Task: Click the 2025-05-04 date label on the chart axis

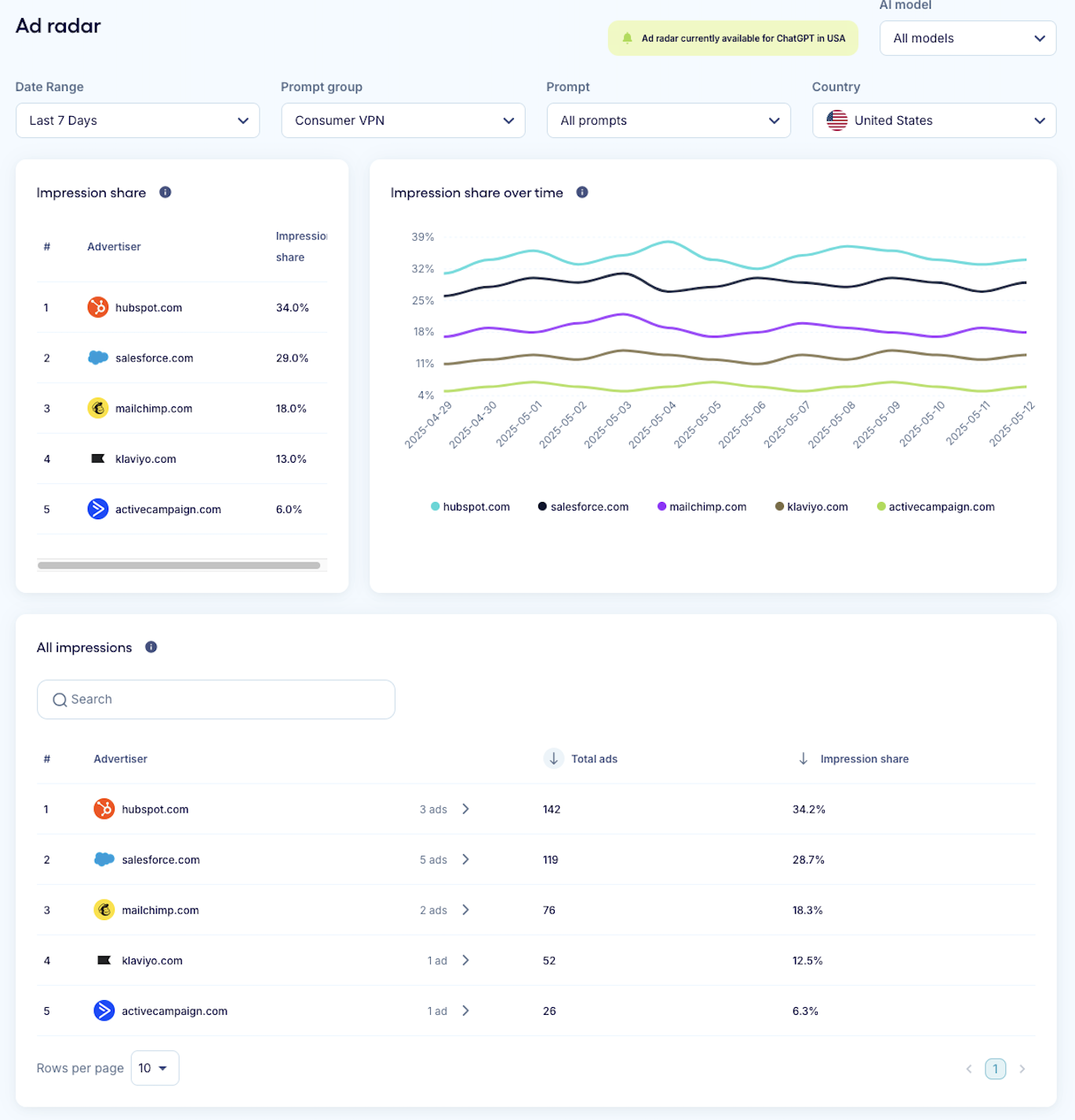Action: pyautogui.click(x=653, y=424)
